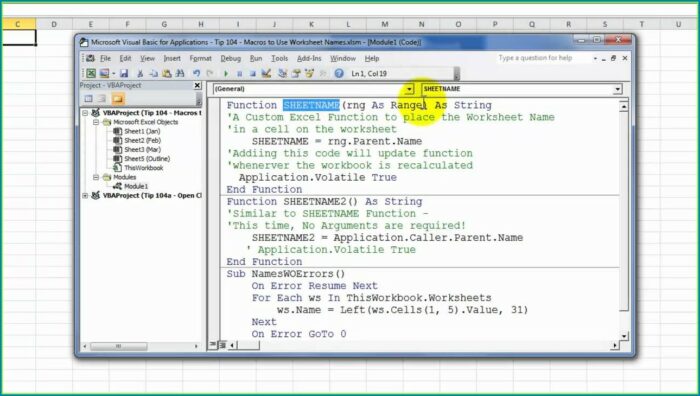The height and width of the screenshot is (396, 700).
Task: Open the Debug menu
Action: pos(230,58)
